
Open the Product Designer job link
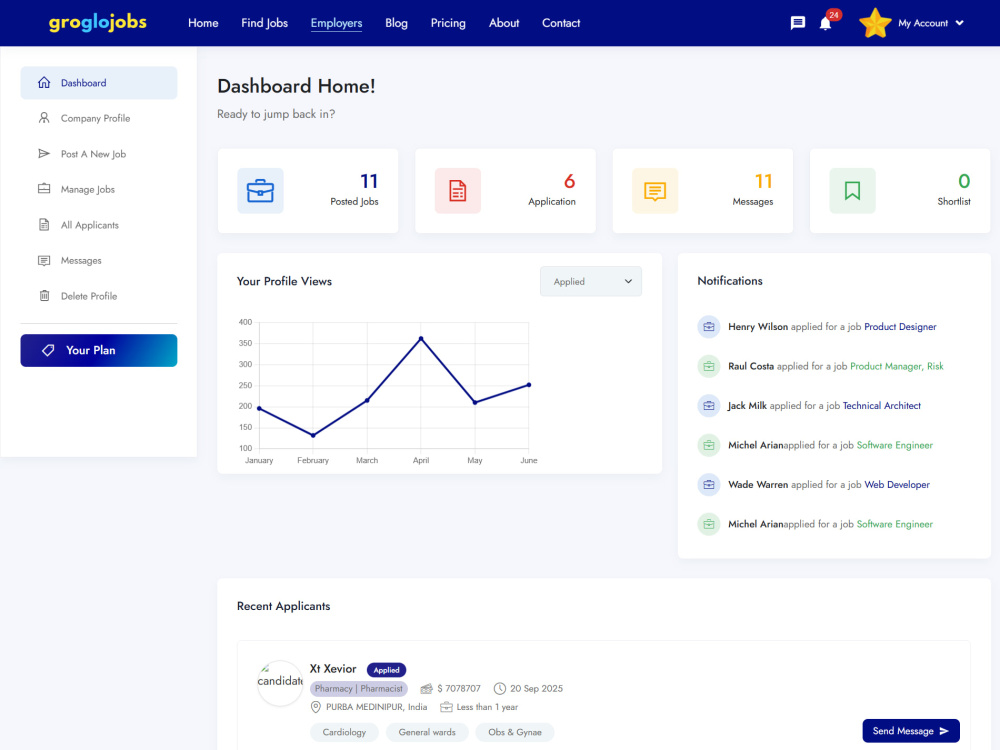[900, 327]
